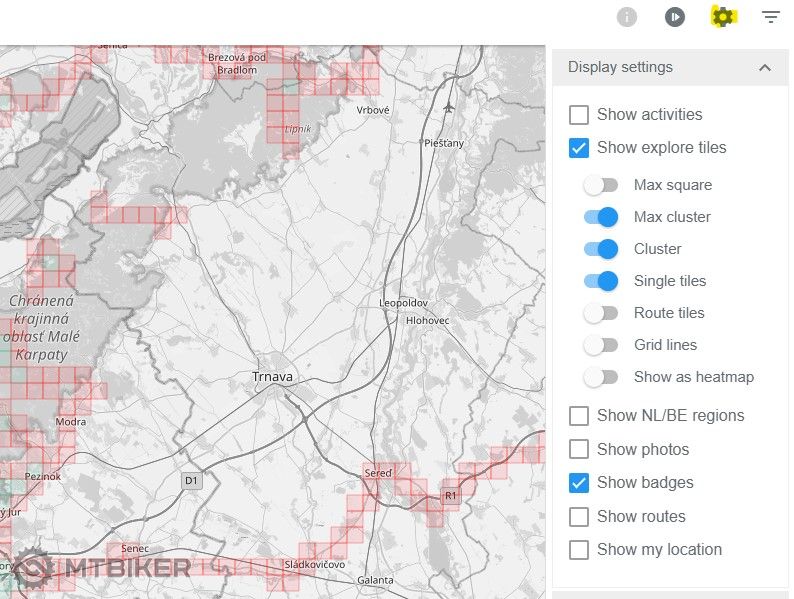Turn on the Max square toggle
Image resolution: width=794 pixels, height=599 pixels.
[x=601, y=185]
